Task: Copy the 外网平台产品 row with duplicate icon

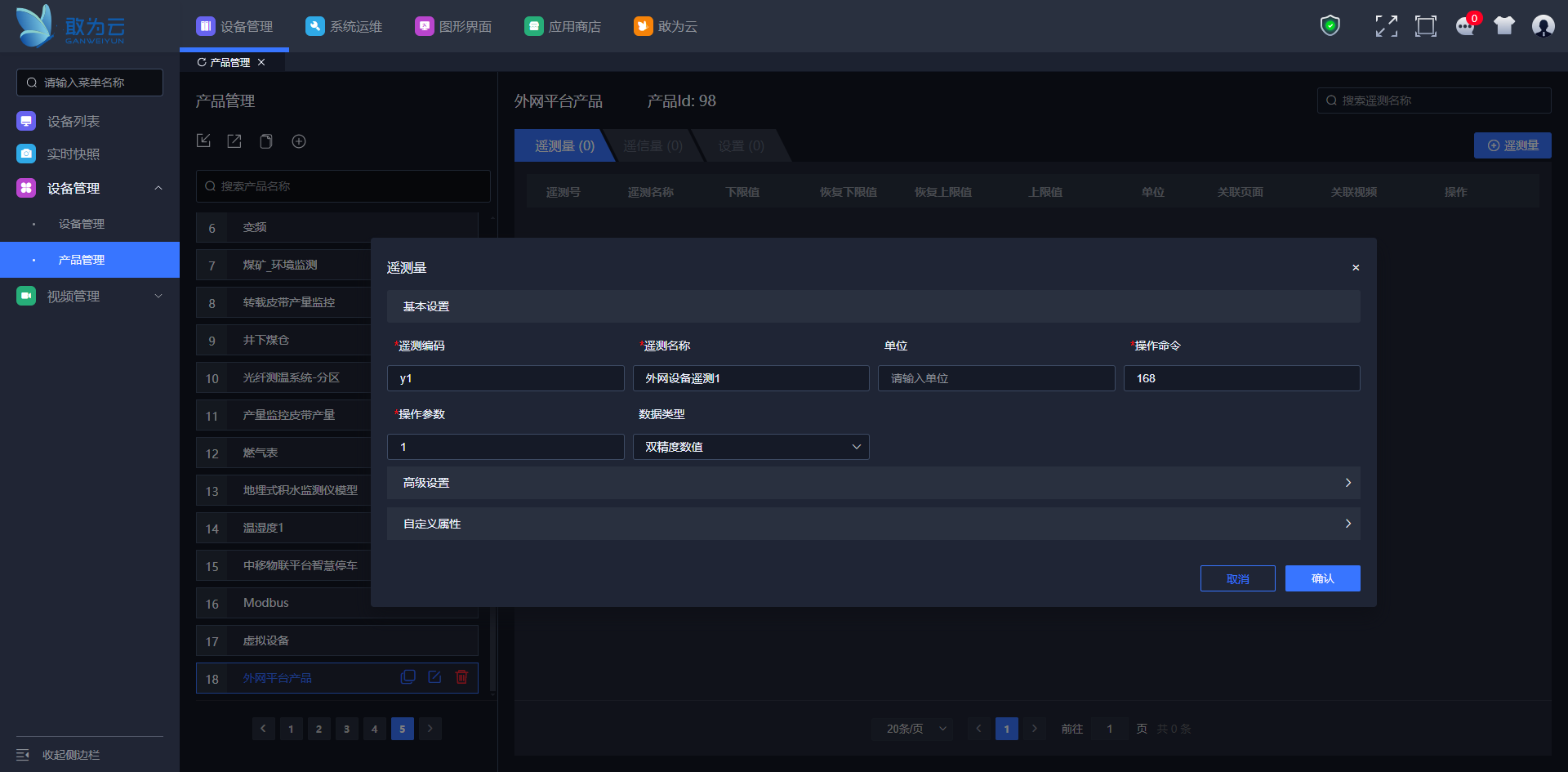Action: pyautogui.click(x=408, y=677)
